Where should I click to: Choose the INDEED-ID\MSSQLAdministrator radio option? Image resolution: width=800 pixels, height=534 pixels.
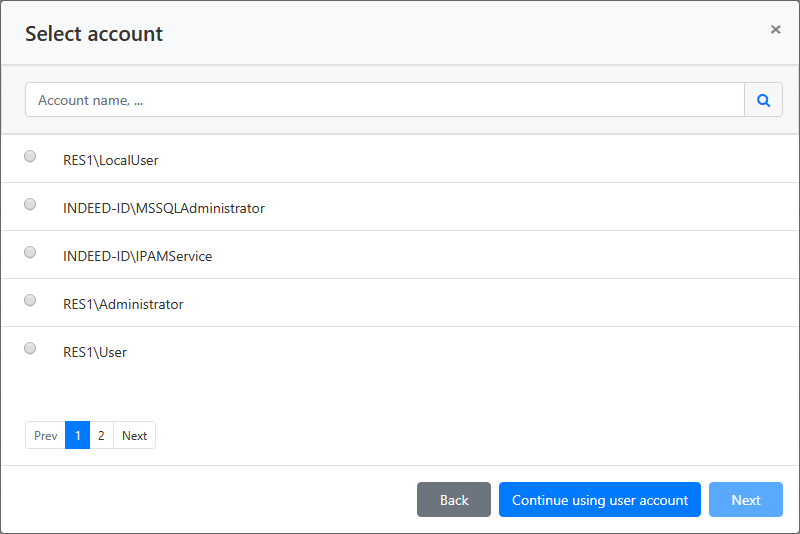(30, 204)
